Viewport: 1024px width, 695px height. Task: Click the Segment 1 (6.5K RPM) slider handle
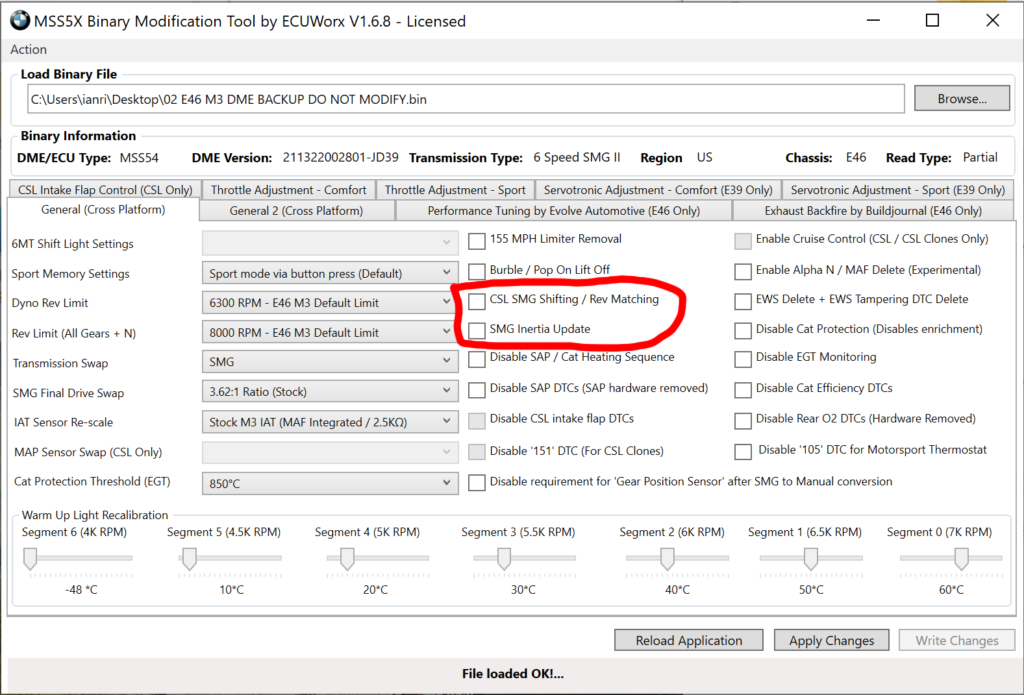[811, 559]
